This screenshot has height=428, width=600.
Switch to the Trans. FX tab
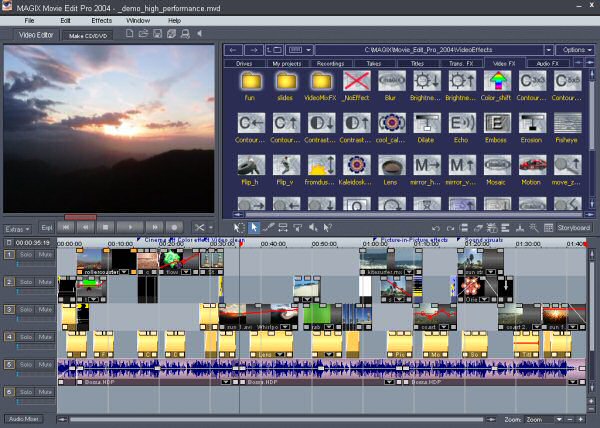[x=461, y=63]
